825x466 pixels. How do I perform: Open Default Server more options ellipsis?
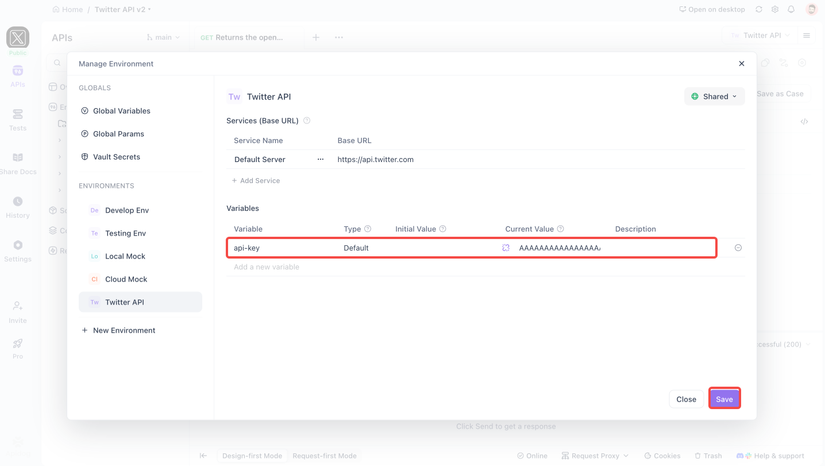320,159
